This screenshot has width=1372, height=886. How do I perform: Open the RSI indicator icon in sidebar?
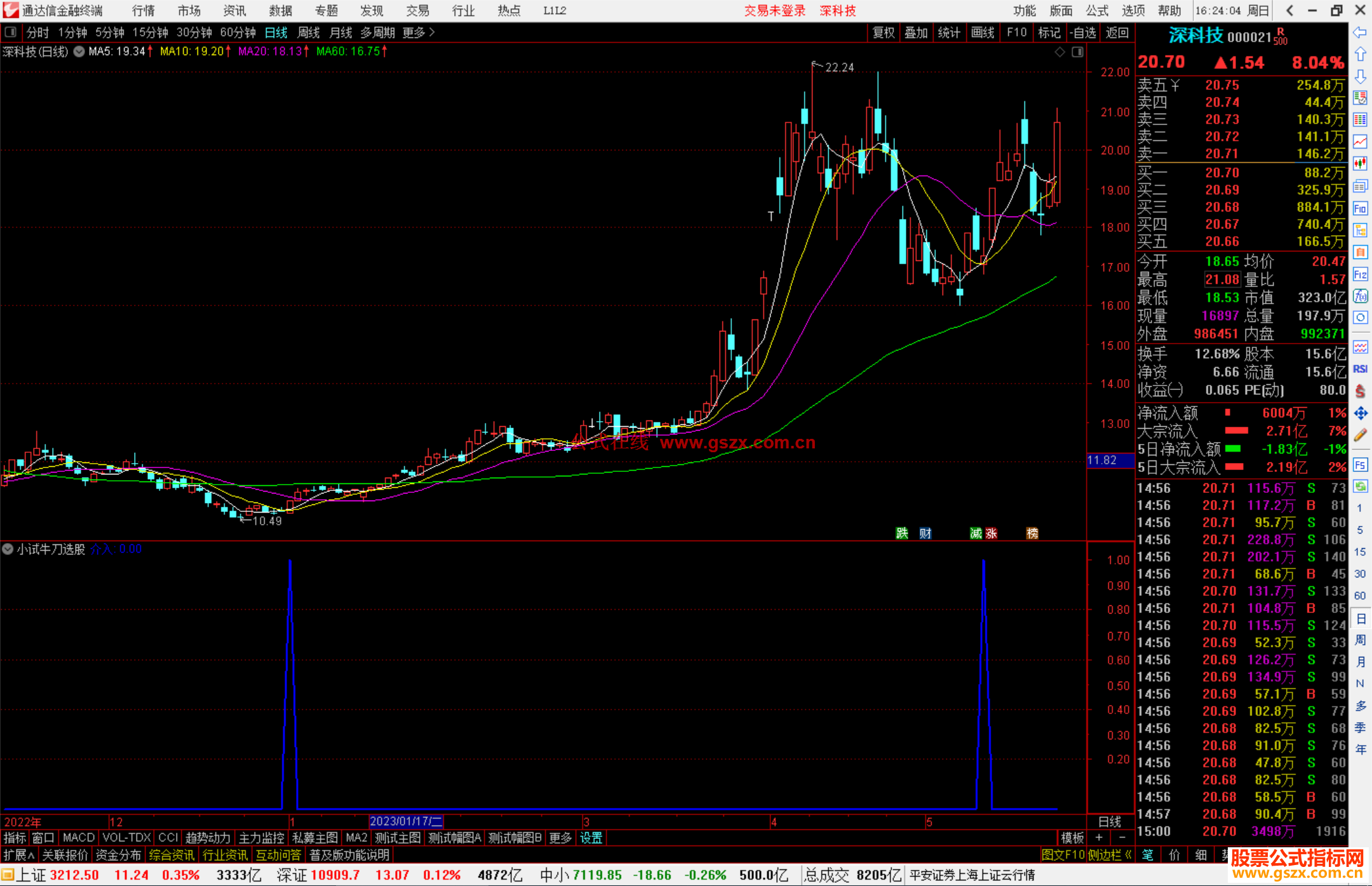click(x=1360, y=369)
